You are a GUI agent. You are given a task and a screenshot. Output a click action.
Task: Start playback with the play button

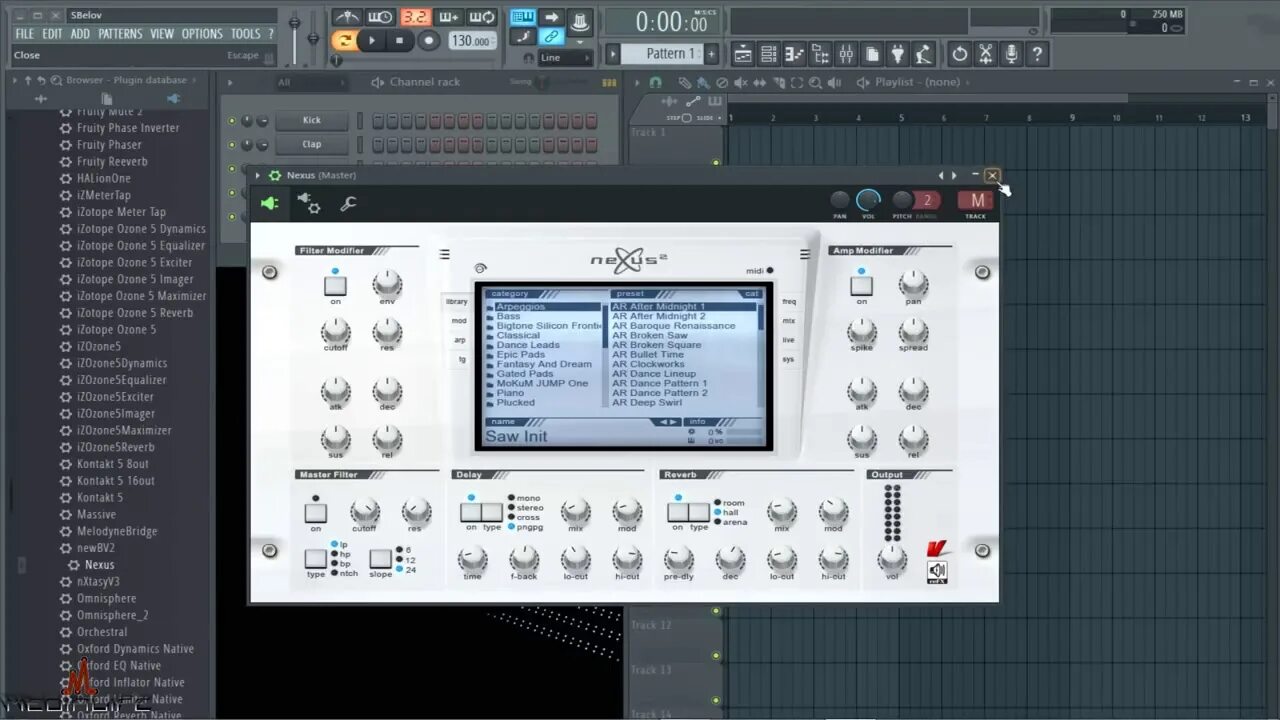[x=372, y=41]
